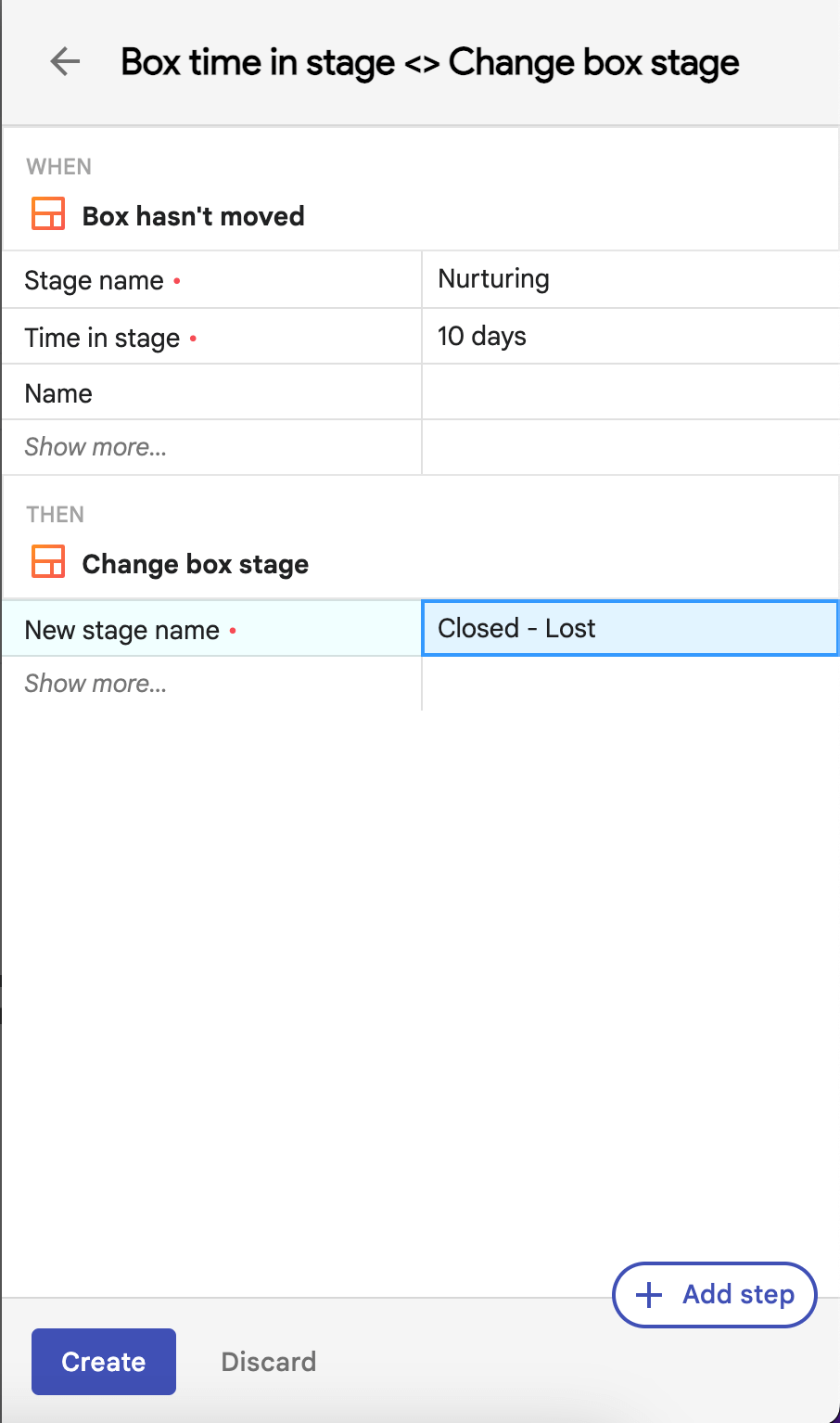The image size is (840, 1423).
Task: Edit the 10 days time in stage value
Action: click(630, 336)
